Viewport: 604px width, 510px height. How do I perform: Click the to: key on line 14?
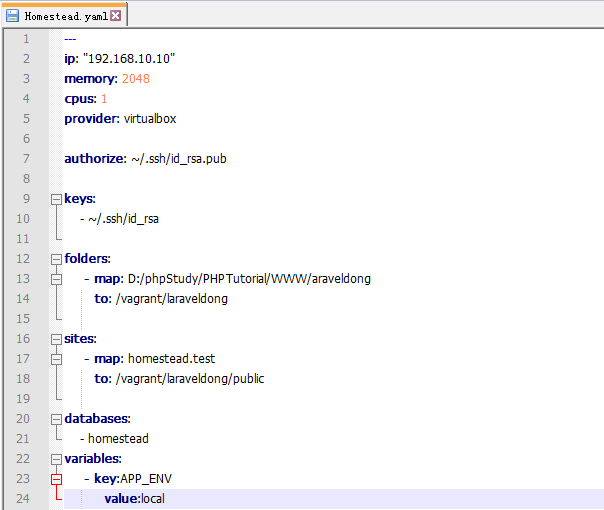(x=103, y=299)
